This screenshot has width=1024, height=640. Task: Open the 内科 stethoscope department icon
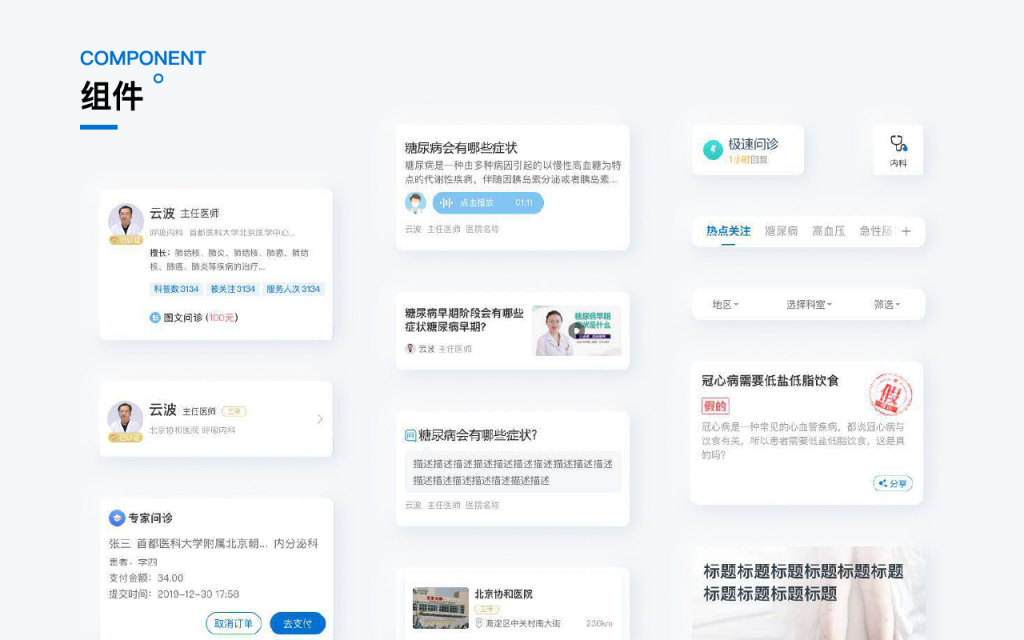pyautogui.click(x=898, y=143)
